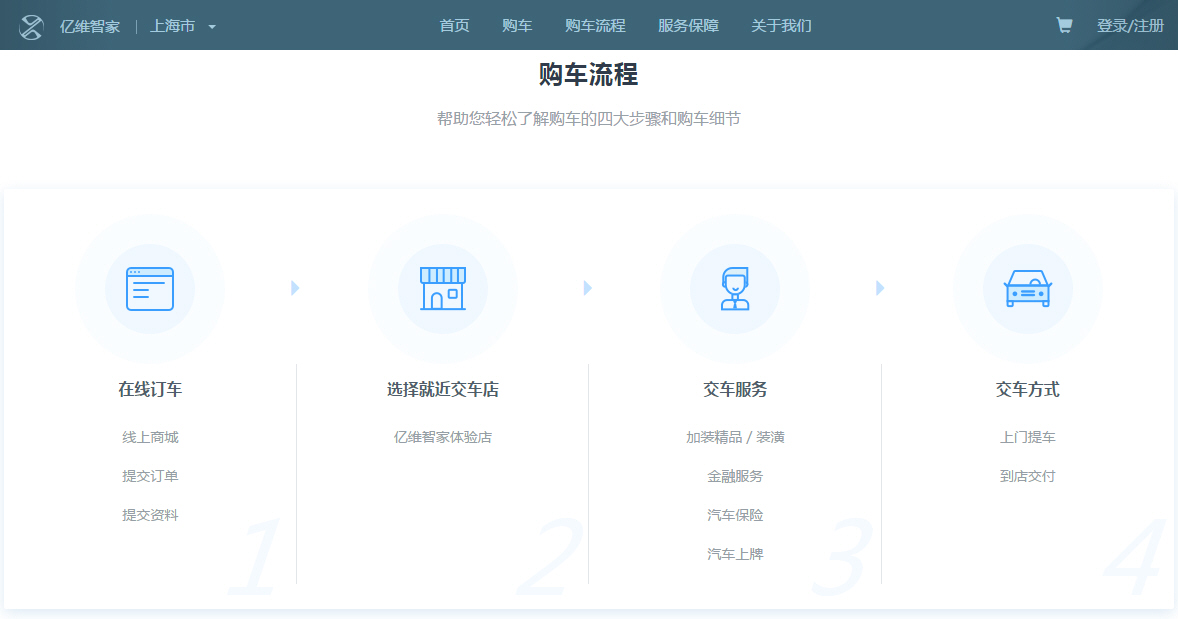This screenshot has width=1178, height=619.
Task: Choose 上门提车 under 交车方式
Action: pyautogui.click(x=1027, y=437)
